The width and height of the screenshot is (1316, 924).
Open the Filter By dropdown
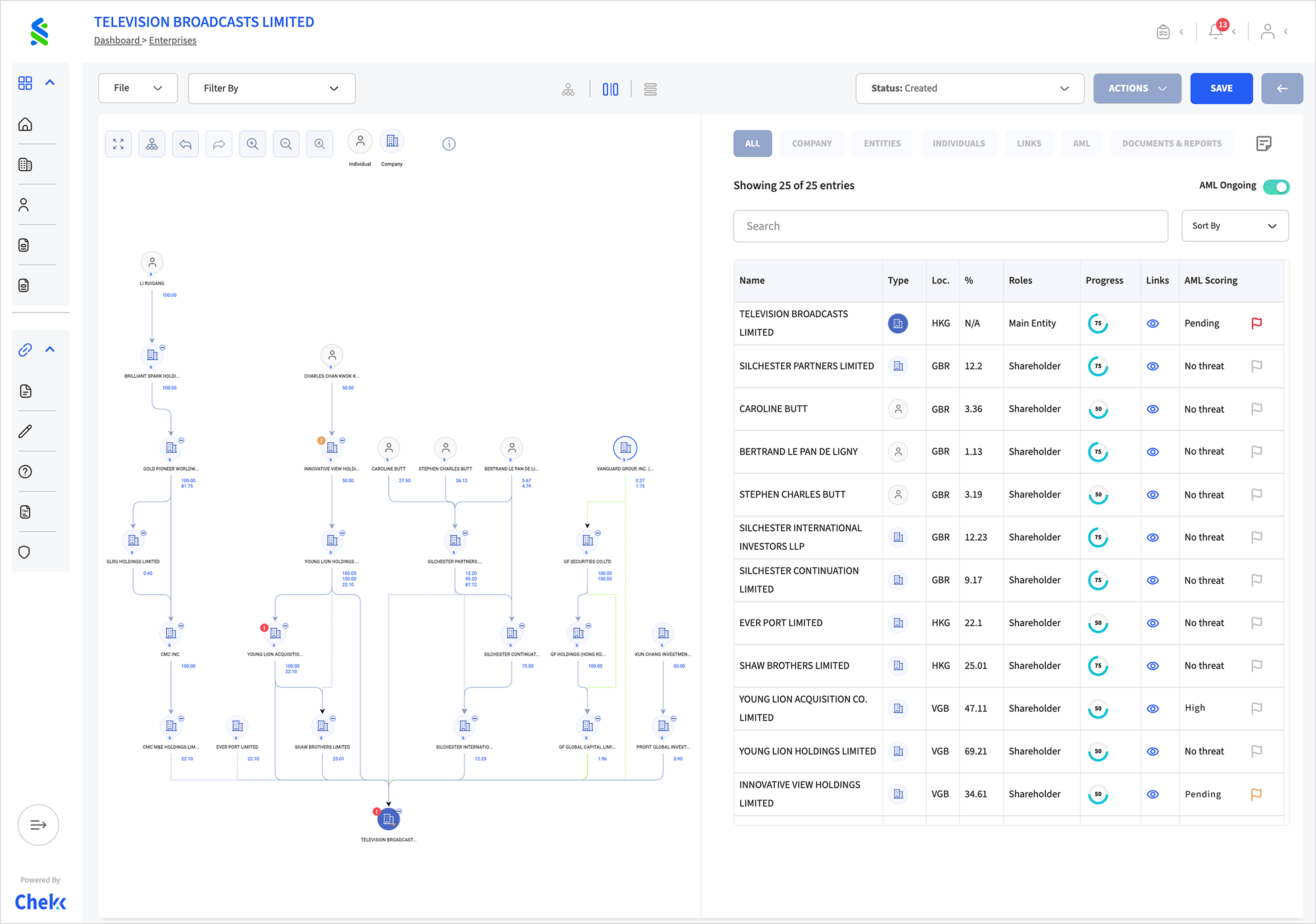coord(272,88)
